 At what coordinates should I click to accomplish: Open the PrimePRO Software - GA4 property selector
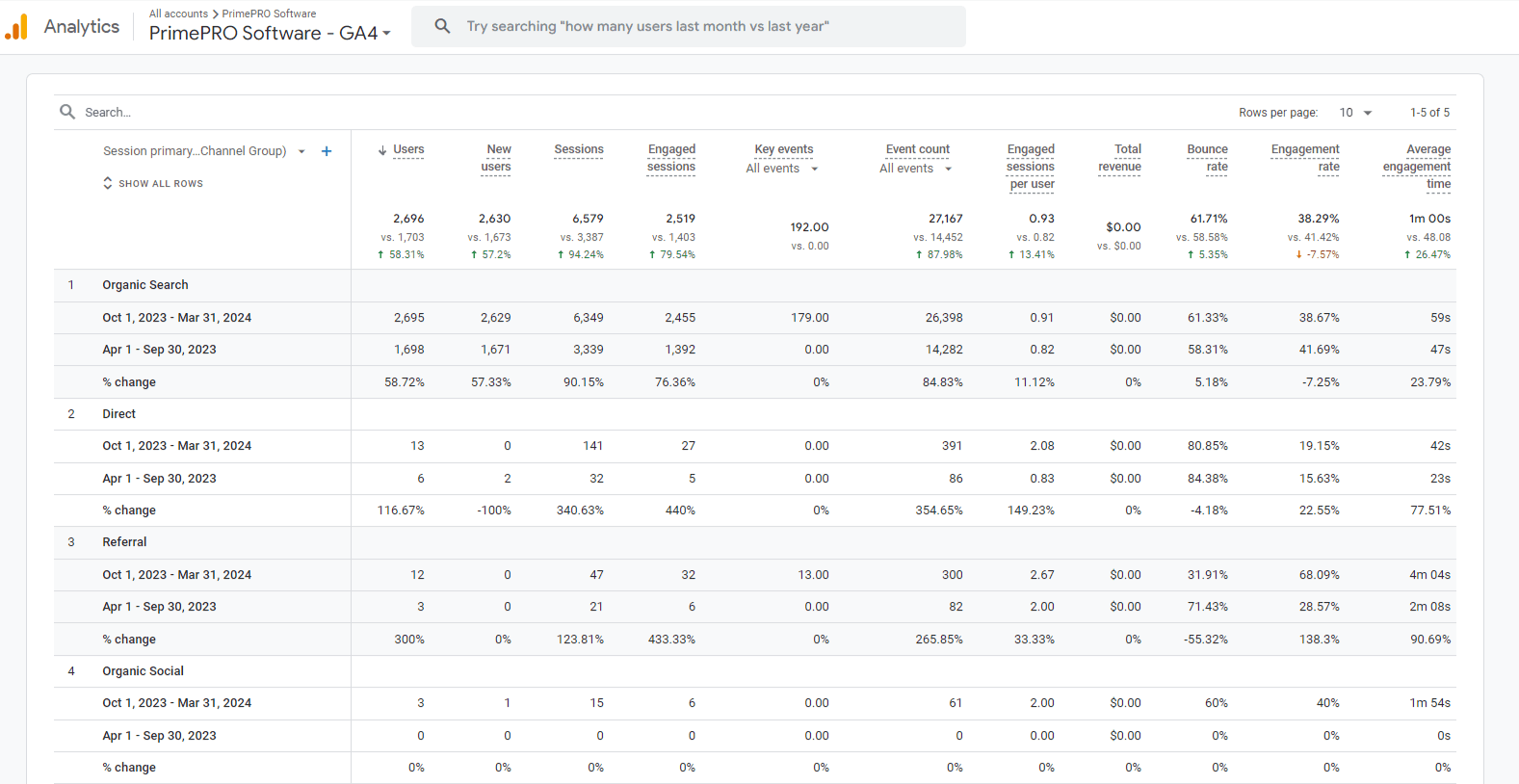pyautogui.click(x=270, y=33)
